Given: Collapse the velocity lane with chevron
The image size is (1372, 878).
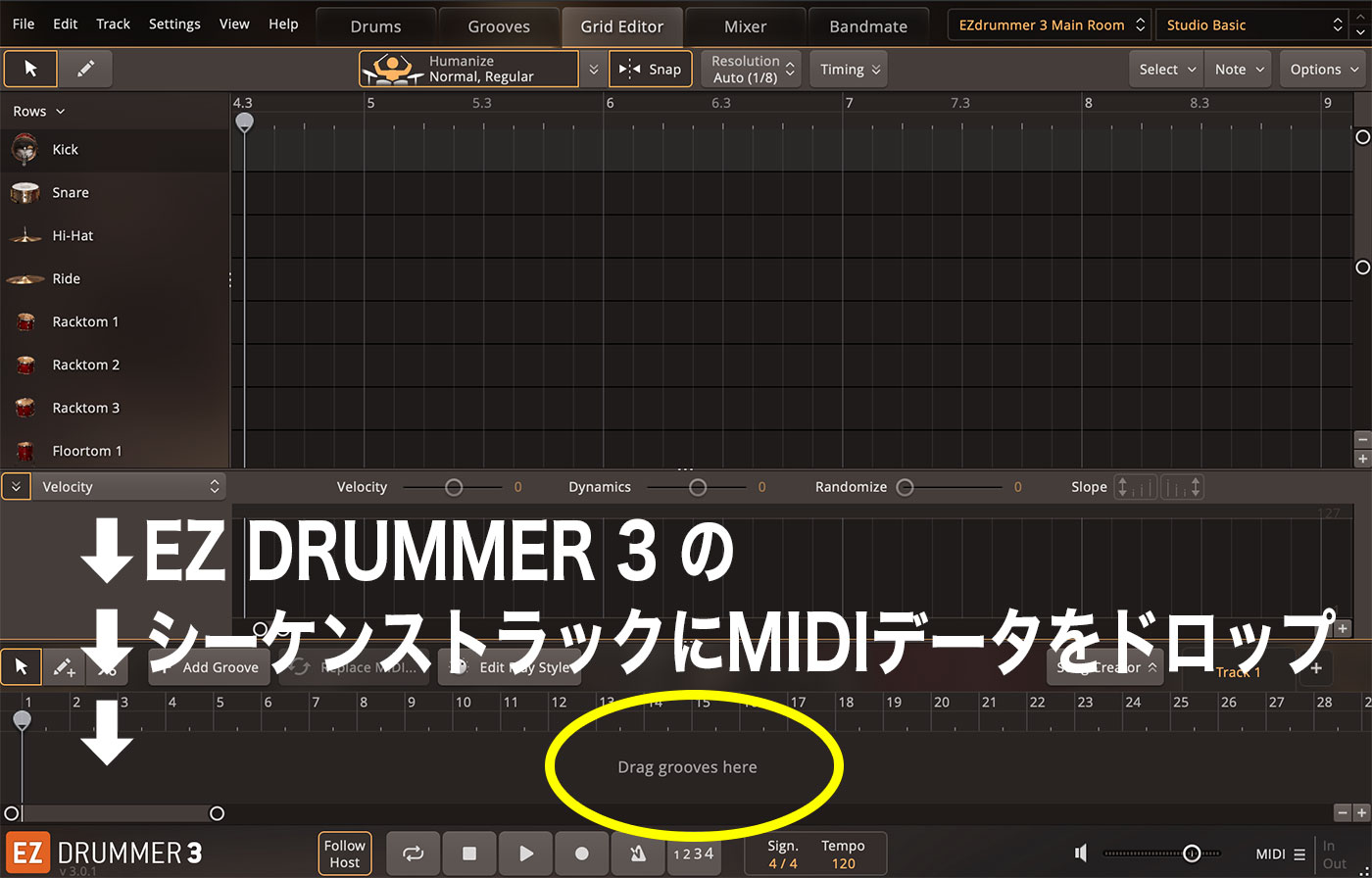Looking at the screenshot, I should tap(16, 487).
